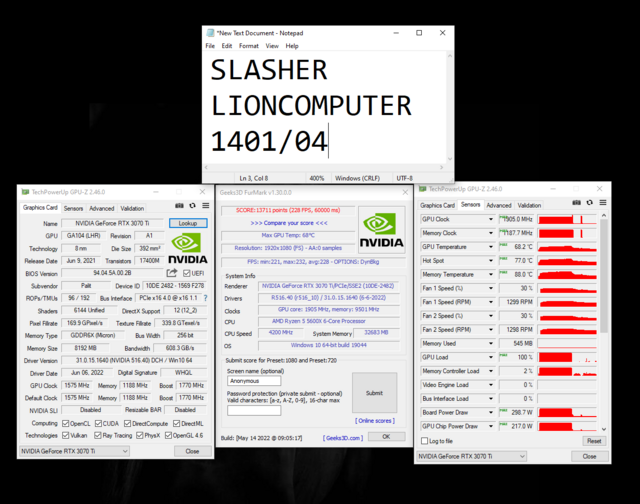This screenshot has width=640, height=504.
Task: Toggle the UEFI checkbox
Action: click(x=184, y=272)
